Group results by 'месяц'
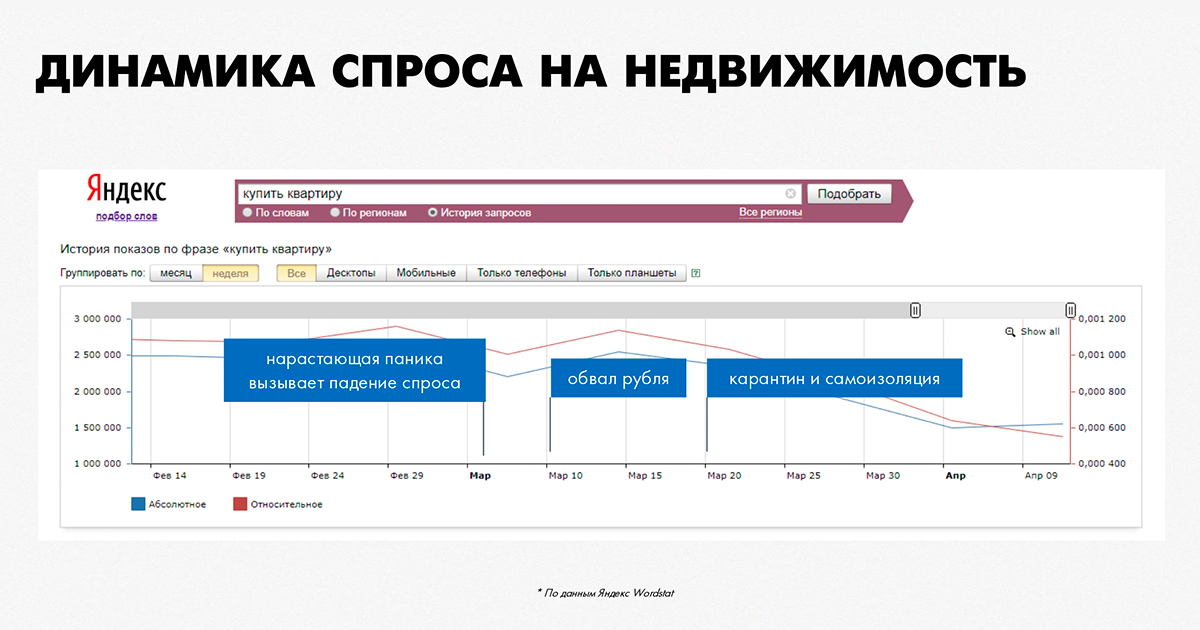This screenshot has width=1200, height=630. tap(176, 273)
